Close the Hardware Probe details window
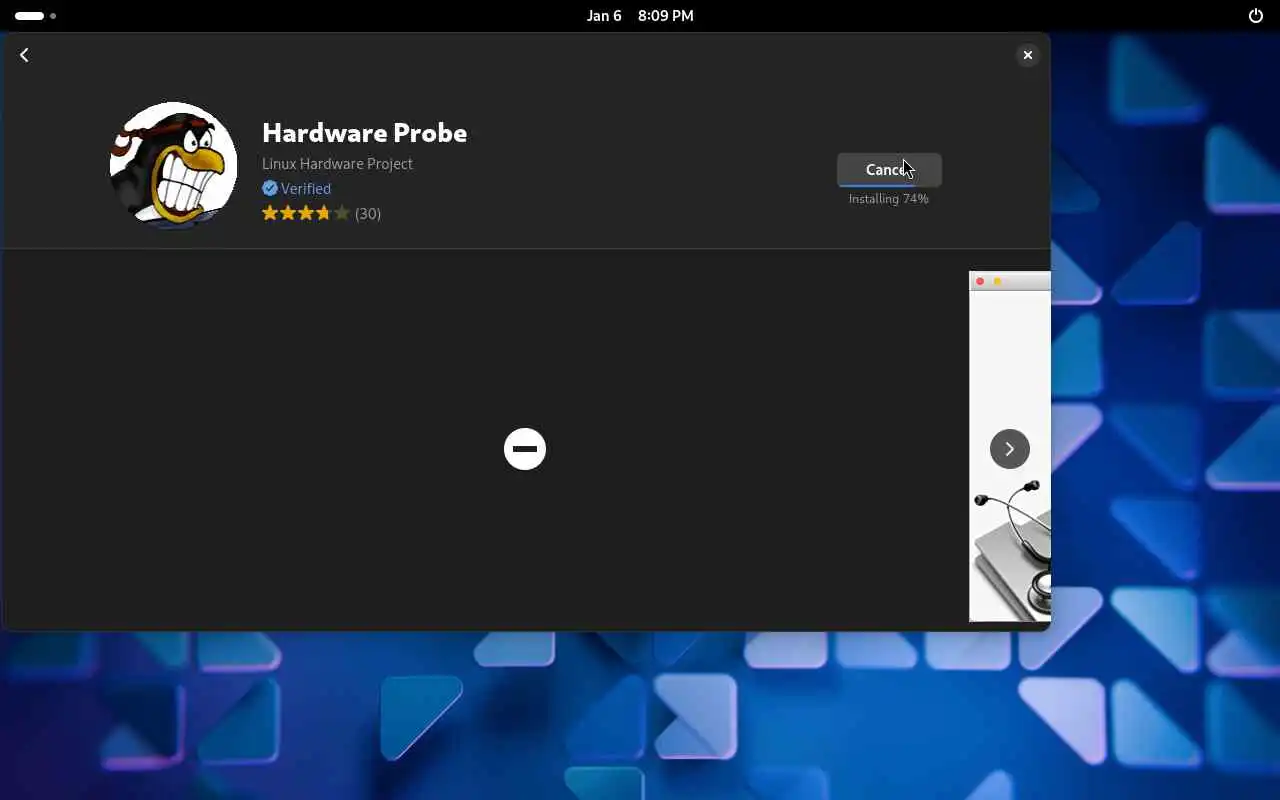Image resolution: width=1280 pixels, height=800 pixels. 1027,55
